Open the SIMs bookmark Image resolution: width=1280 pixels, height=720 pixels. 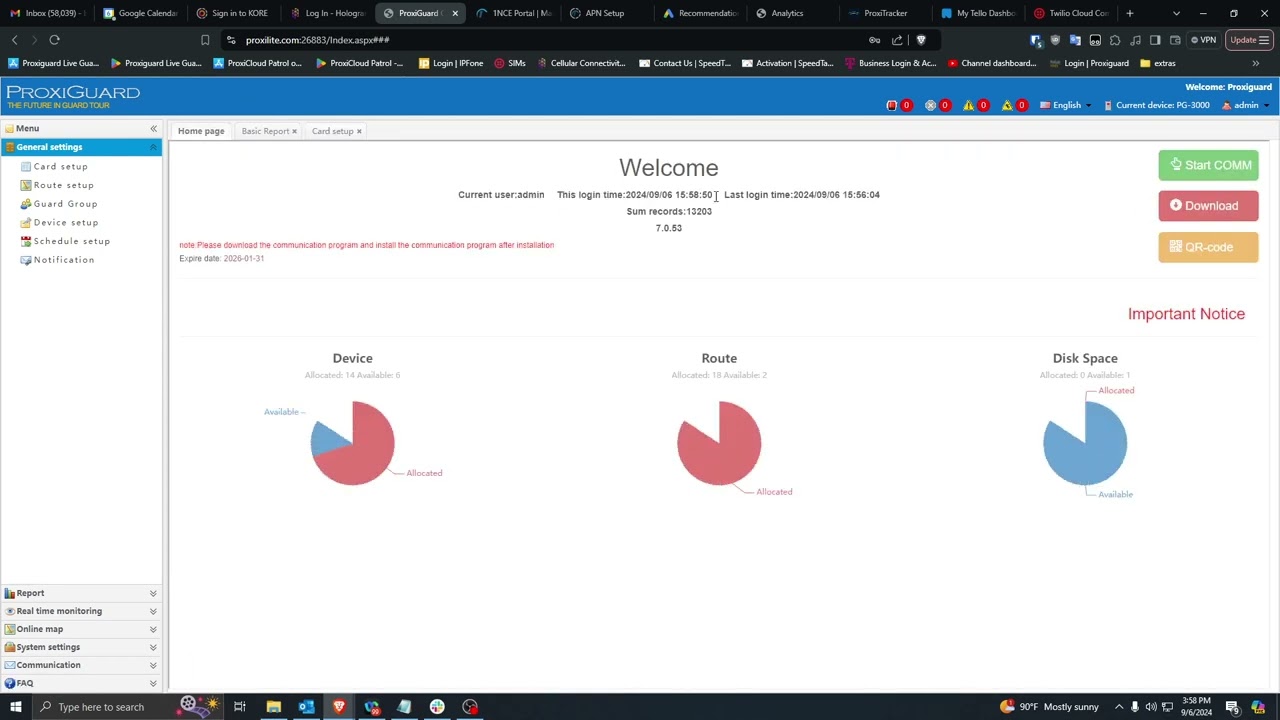[510, 63]
